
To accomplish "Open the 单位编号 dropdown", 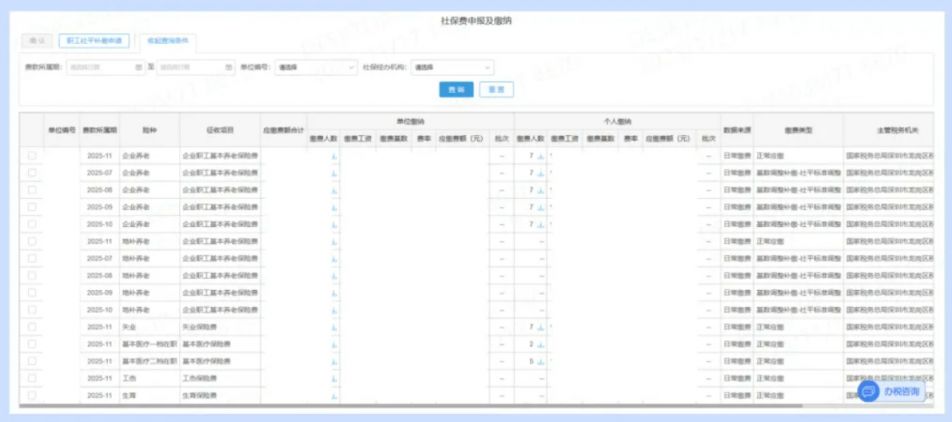I will tap(315, 68).
